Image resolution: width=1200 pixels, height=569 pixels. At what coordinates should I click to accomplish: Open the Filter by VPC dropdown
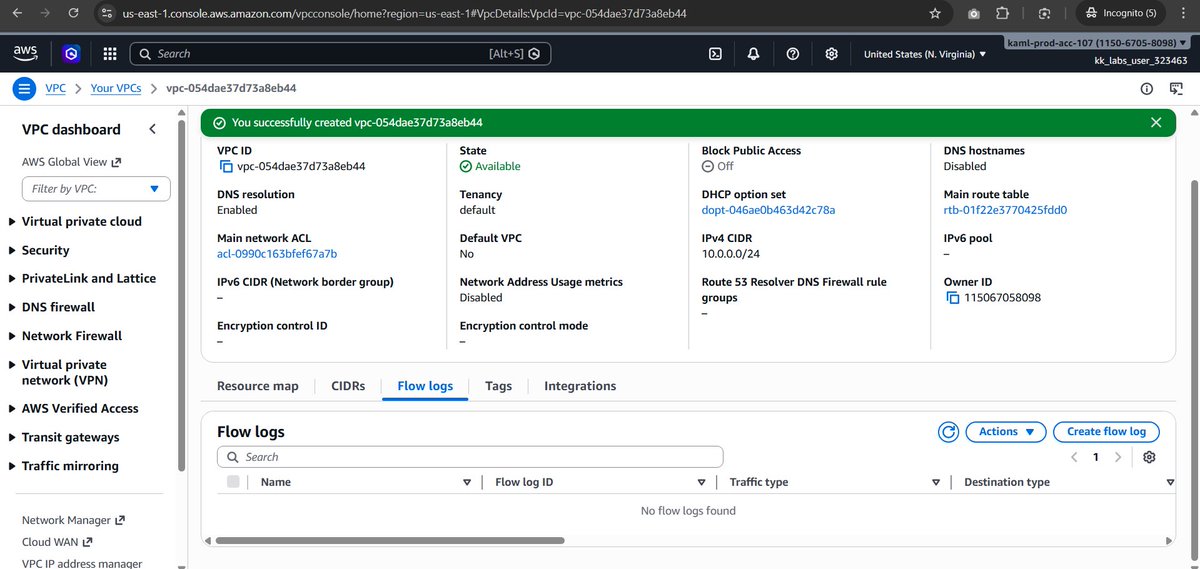point(96,188)
